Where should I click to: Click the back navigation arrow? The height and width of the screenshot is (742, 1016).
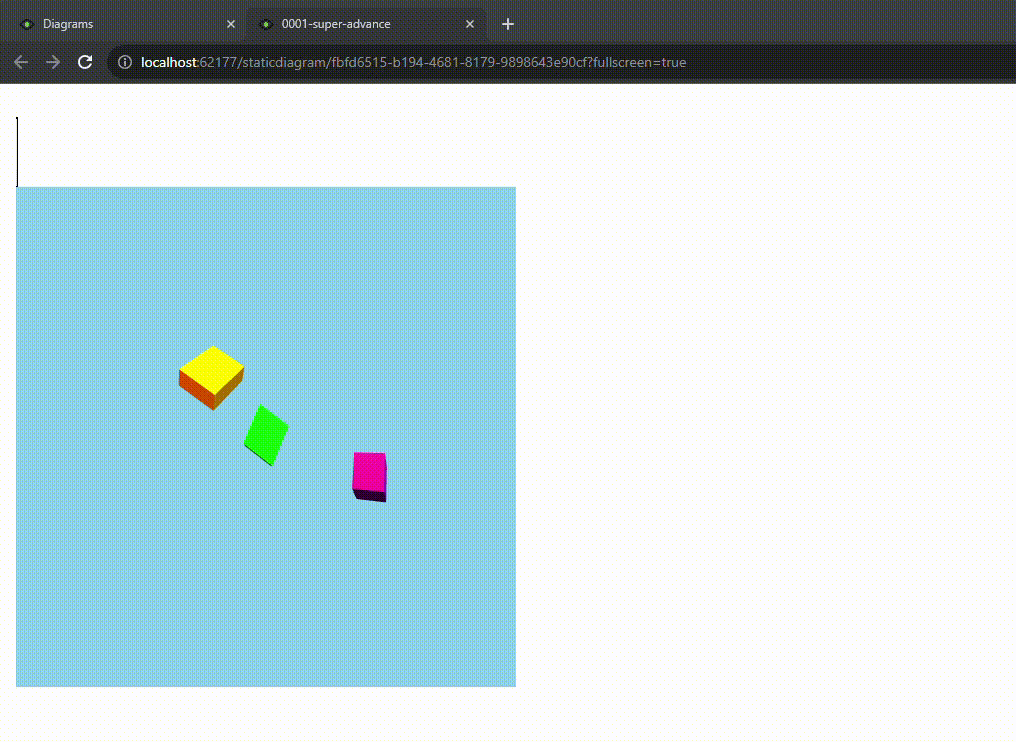tap(21, 61)
